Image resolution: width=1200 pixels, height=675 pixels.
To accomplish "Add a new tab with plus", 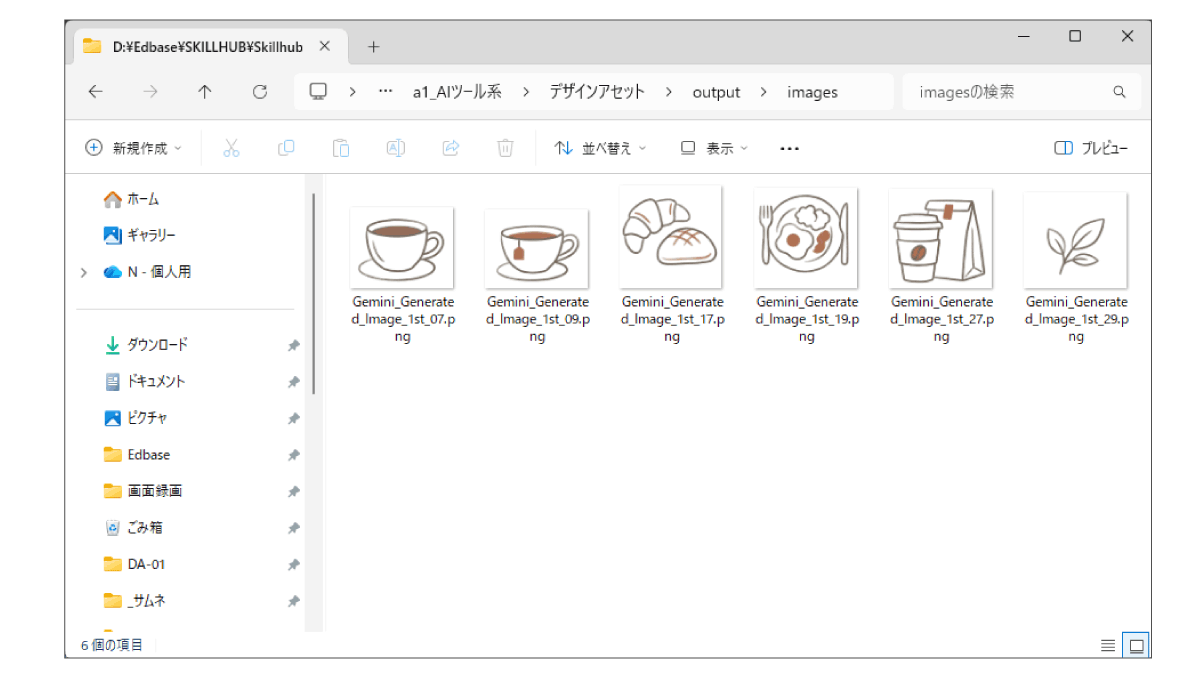I will coord(374,46).
